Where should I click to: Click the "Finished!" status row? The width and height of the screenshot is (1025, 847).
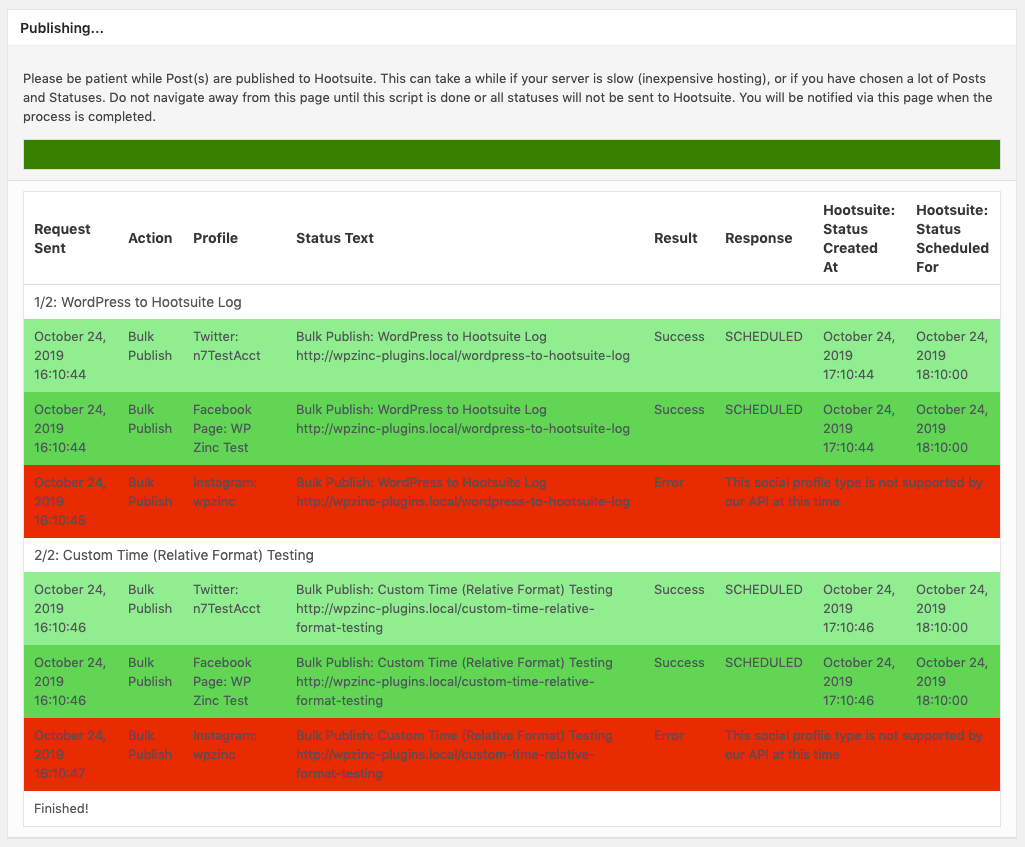(512, 808)
